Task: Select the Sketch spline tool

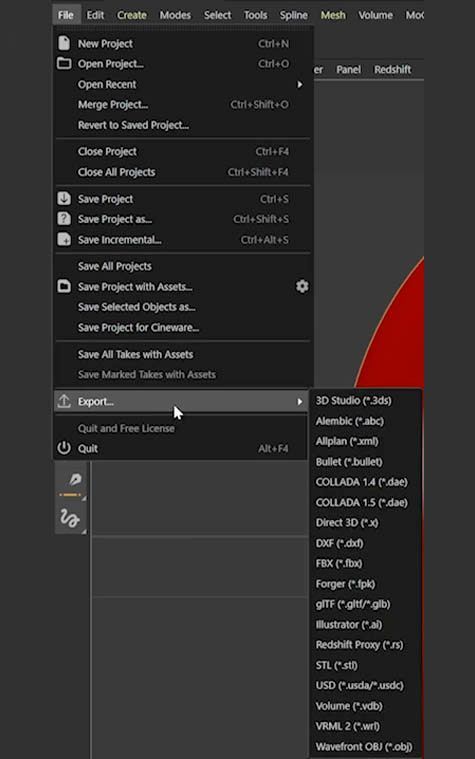Action: pos(69,518)
